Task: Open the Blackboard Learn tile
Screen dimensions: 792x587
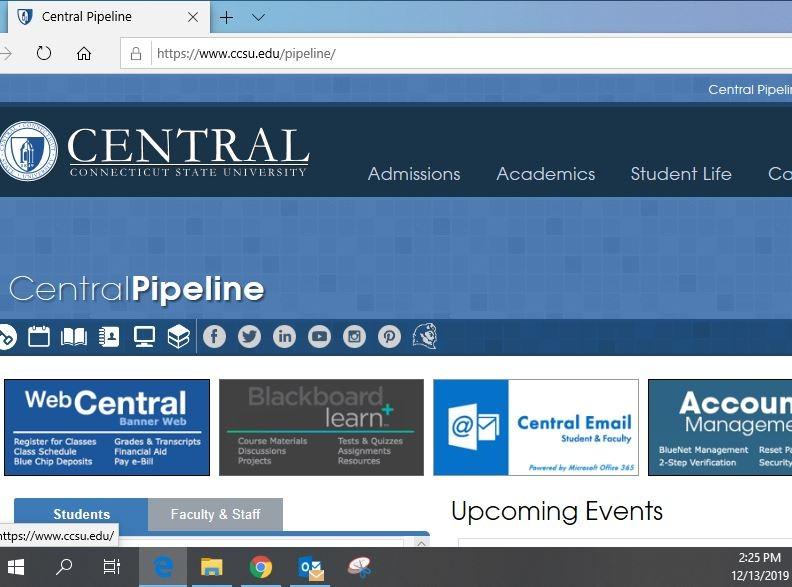Action: pyautogui.click(x=321, y=427)
